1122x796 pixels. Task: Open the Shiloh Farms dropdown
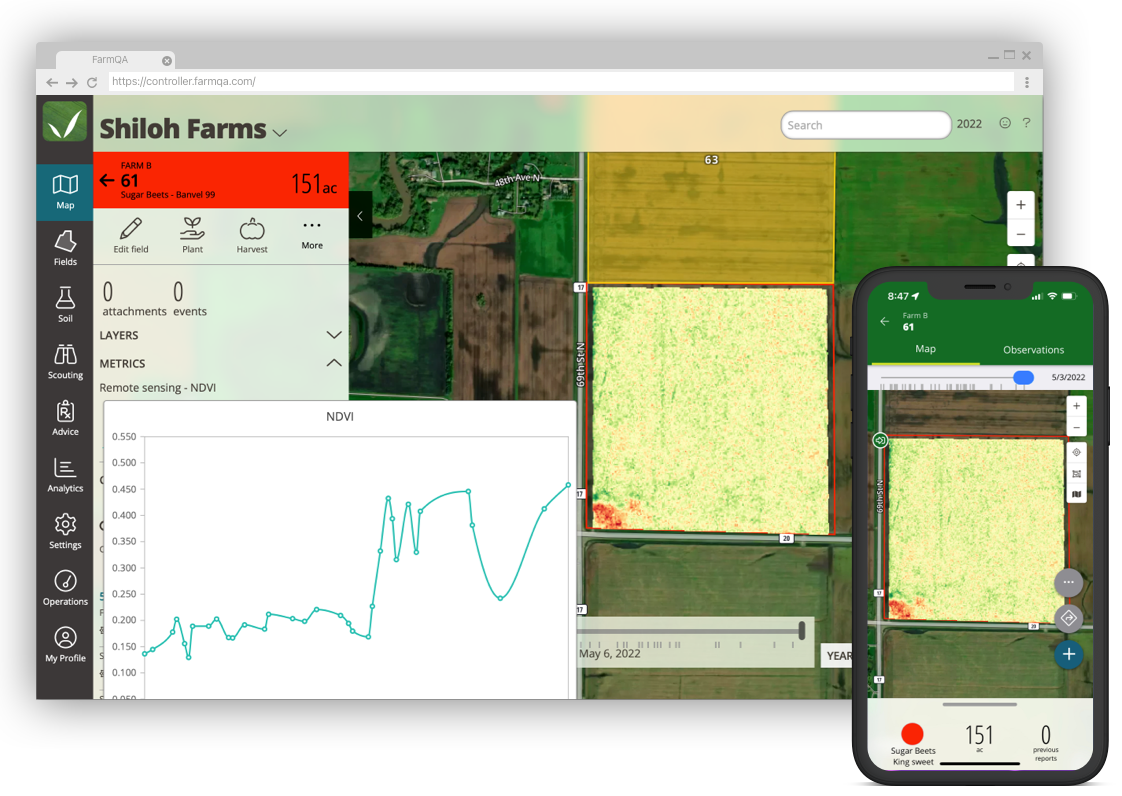click(280, 133)
